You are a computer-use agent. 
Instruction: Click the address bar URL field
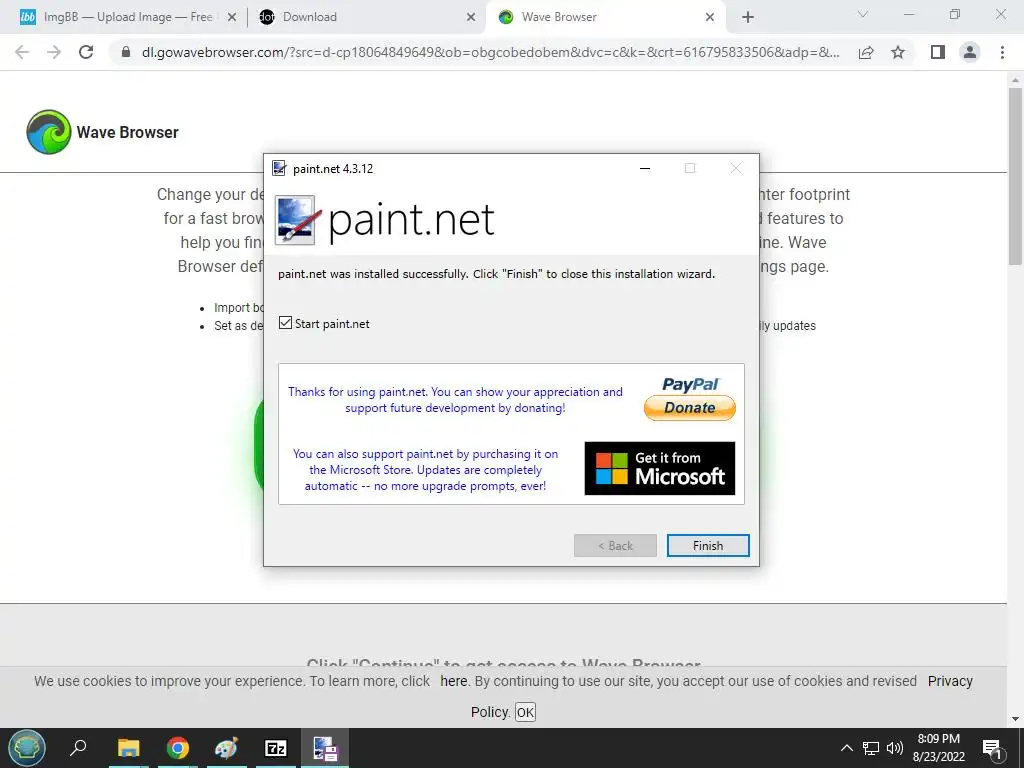[490, 52]
